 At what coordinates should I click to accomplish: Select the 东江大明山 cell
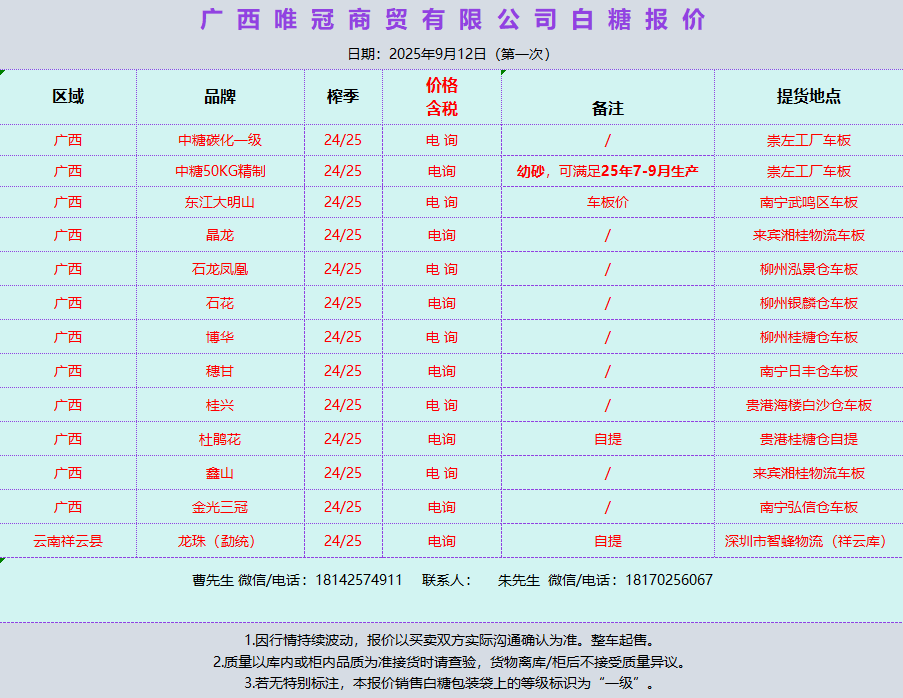220,202
